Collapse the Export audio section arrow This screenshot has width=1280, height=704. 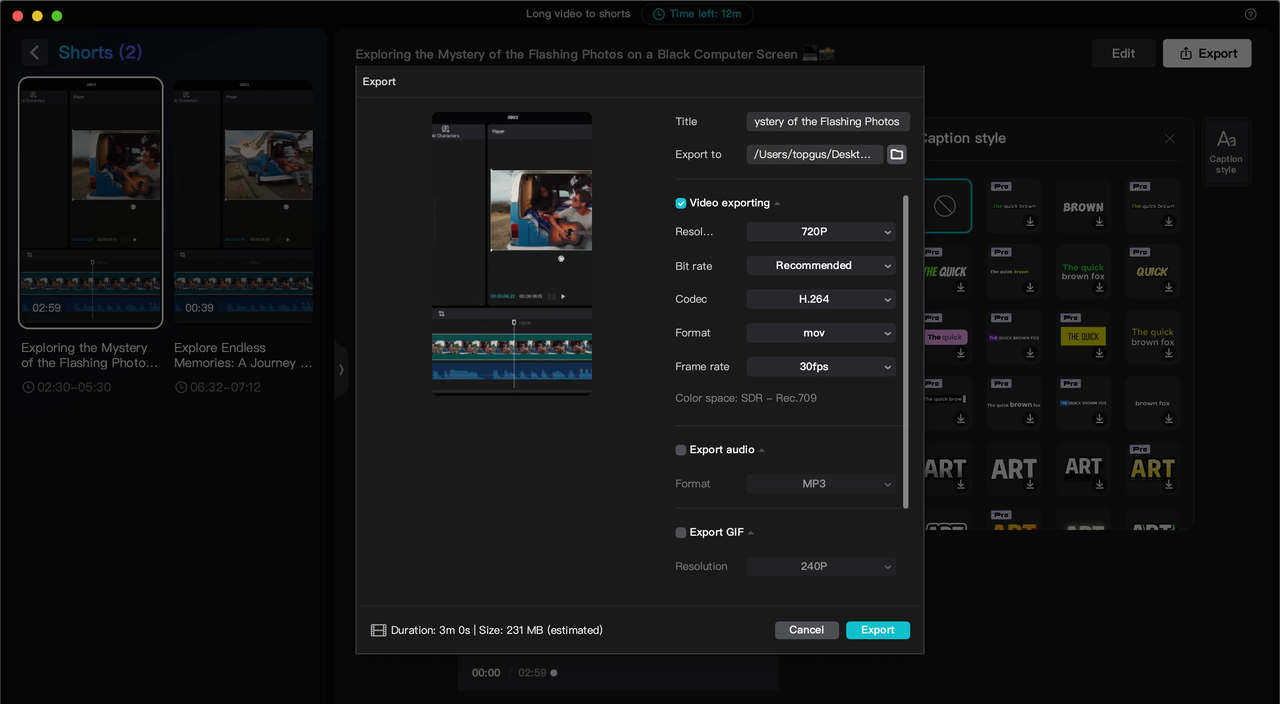762,451
